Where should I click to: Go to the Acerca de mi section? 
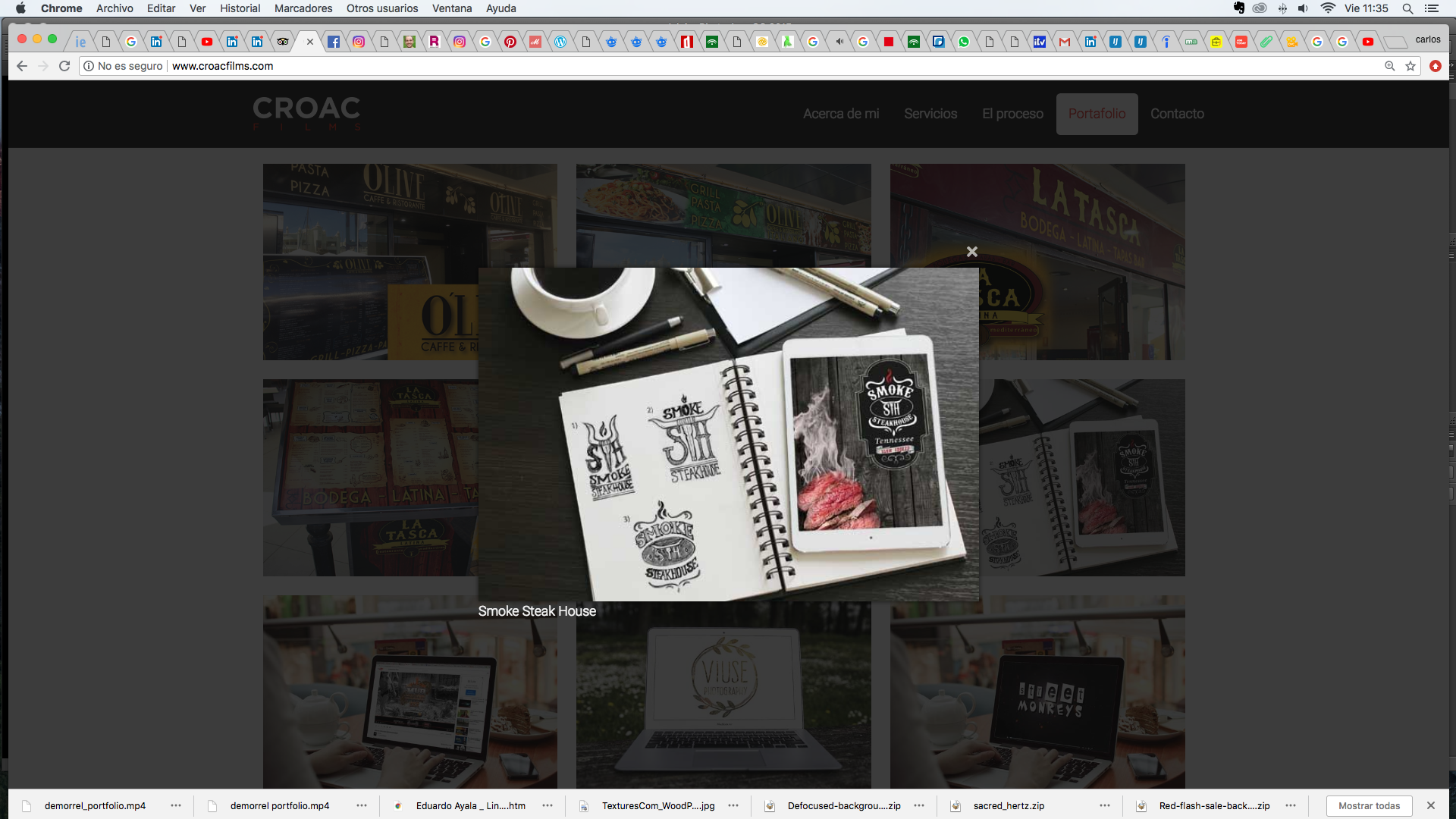pyautogui.click(x=841, y=114)
